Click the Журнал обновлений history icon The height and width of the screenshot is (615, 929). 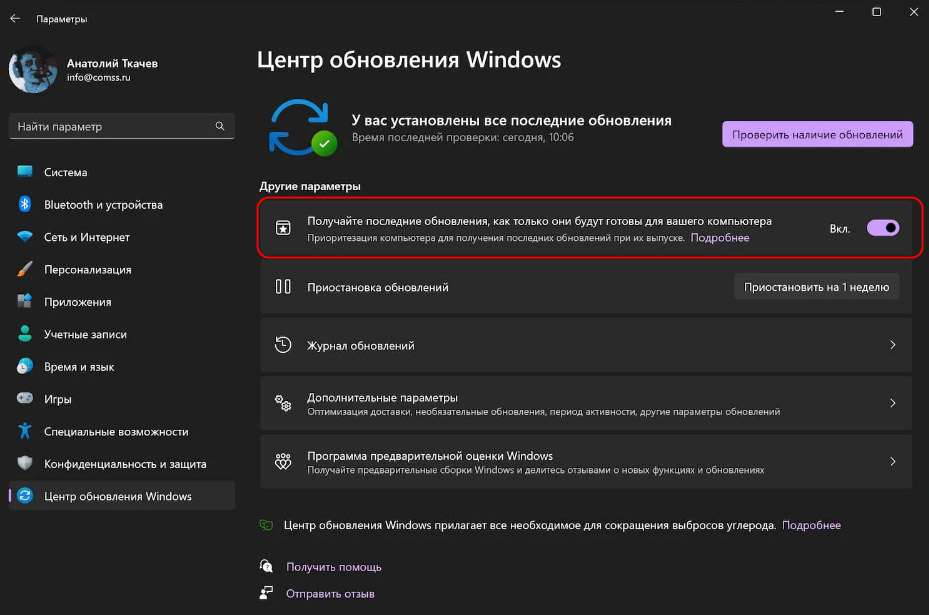point(283,345)
